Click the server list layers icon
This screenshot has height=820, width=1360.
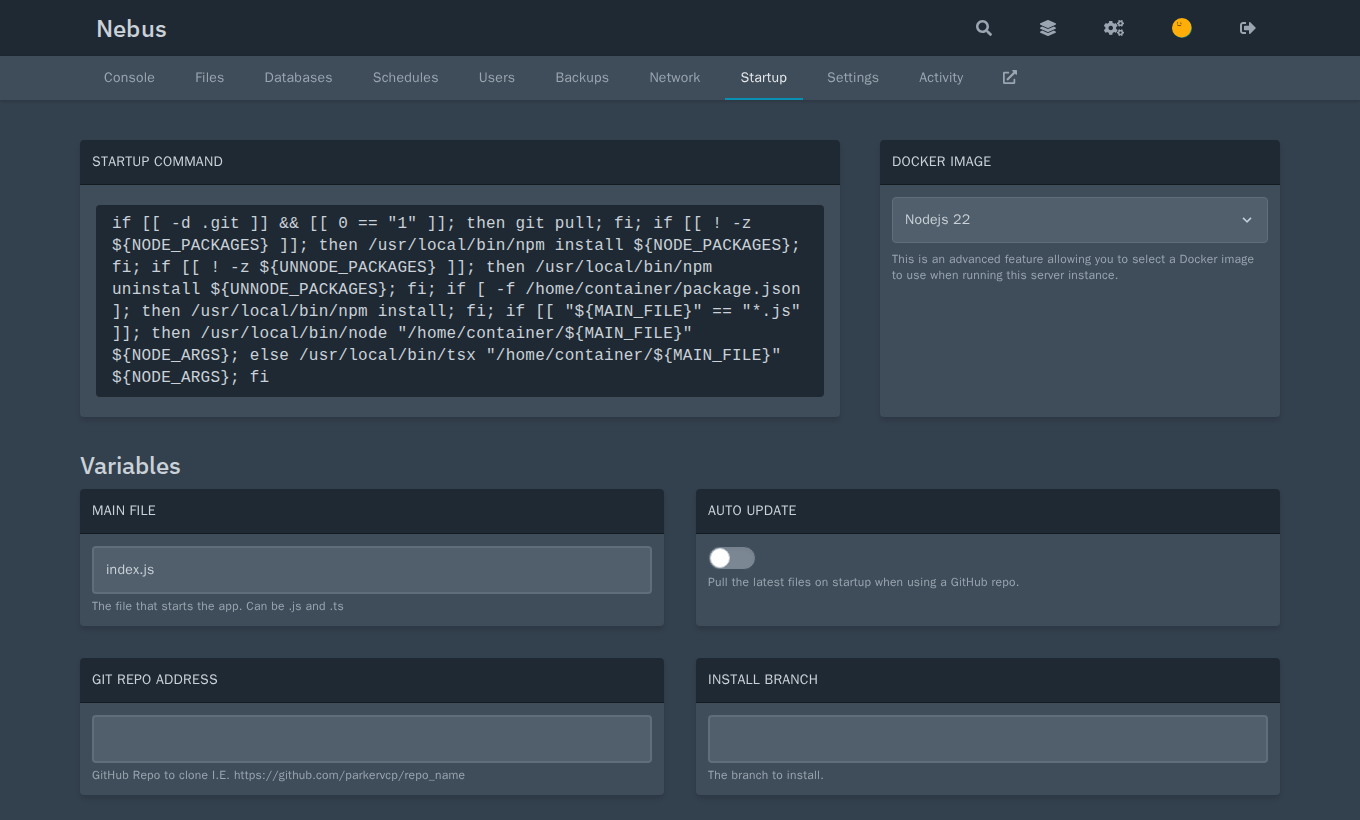[x=1048, y=28]
